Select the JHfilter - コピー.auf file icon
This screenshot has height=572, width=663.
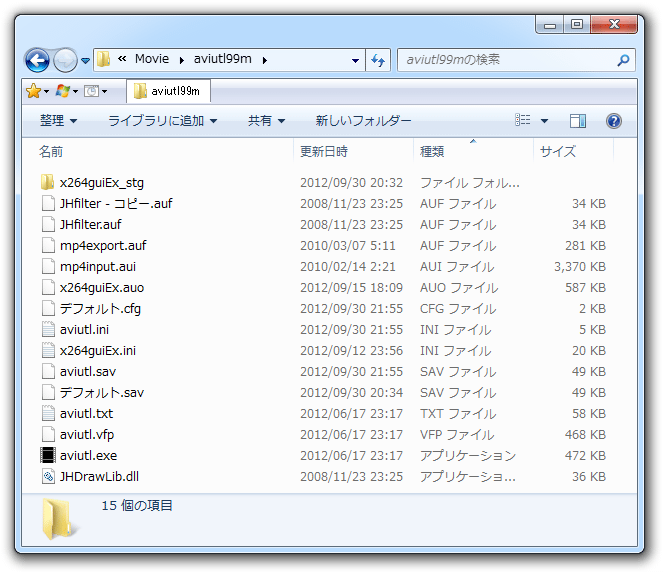point(48,203)
